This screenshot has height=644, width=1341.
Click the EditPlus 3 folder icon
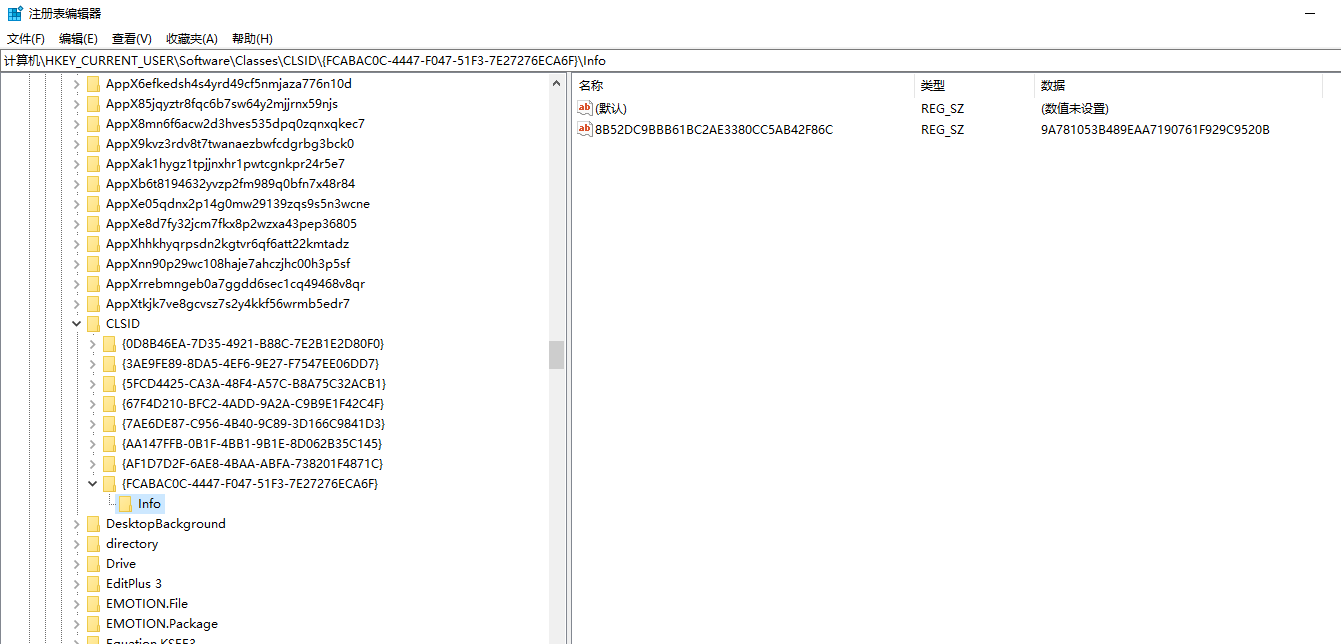pyautogui.click(x=94, y=584)
